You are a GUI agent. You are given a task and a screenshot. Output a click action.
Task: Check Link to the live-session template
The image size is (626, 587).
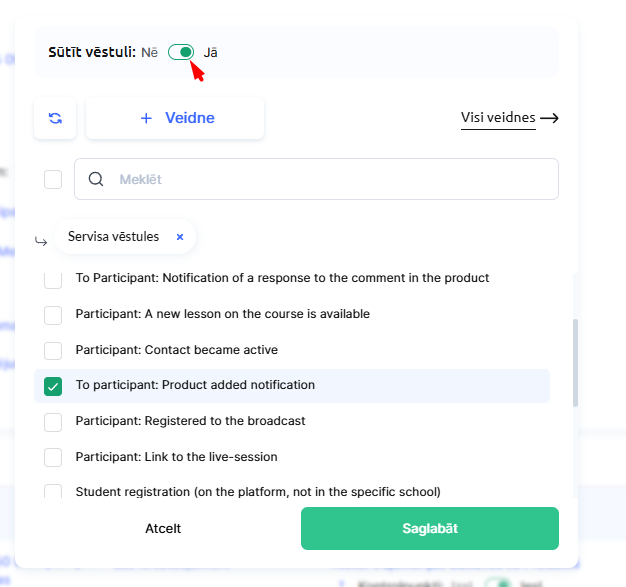click(x=53, y=457)
